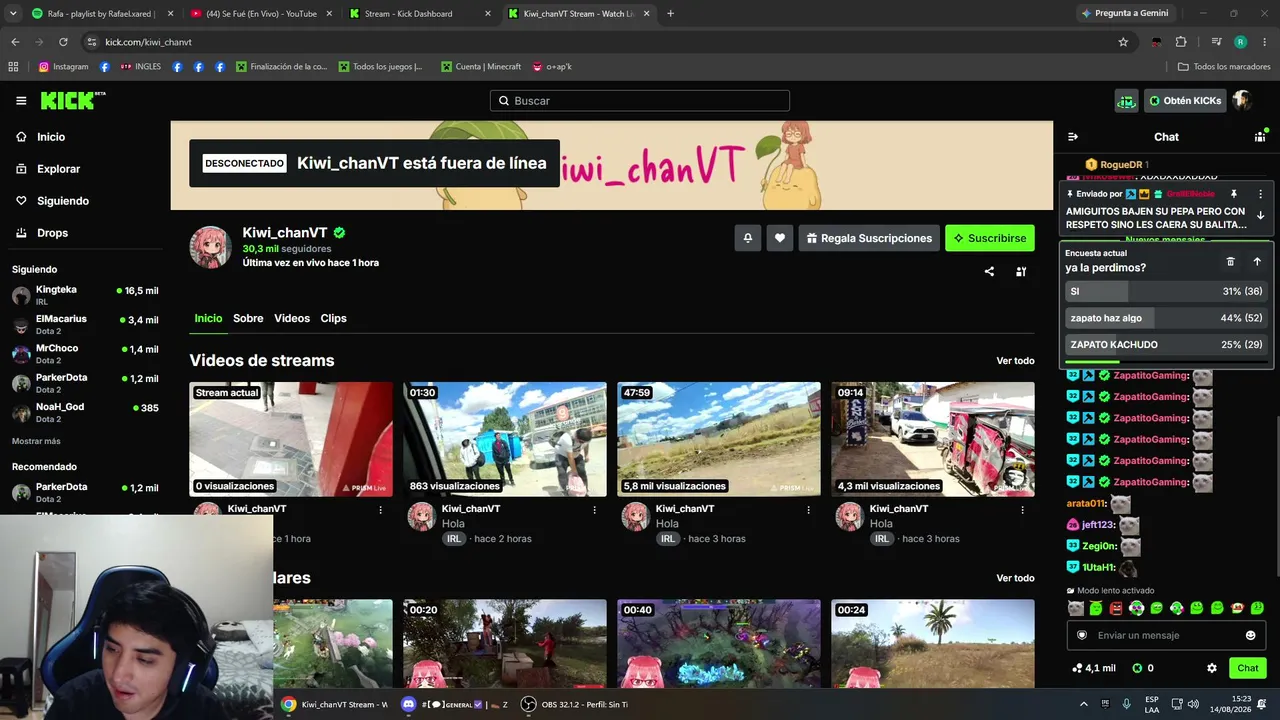Viewport: 1280px width, 720px height.
Task: Open NoaH_God channel in Siguiendo list
Action: pos(85,412)
